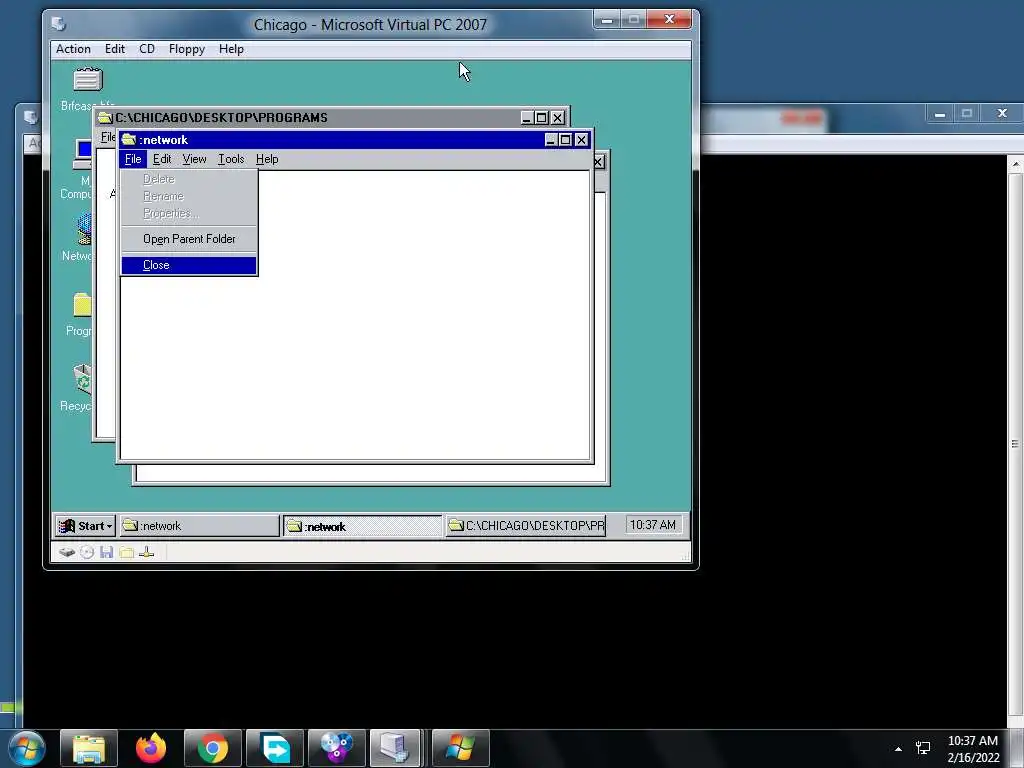The image size is (1024, 768).
Task: Maximize the background Virtual PC window
Action: pyautogui.click(x=967, y=114)
